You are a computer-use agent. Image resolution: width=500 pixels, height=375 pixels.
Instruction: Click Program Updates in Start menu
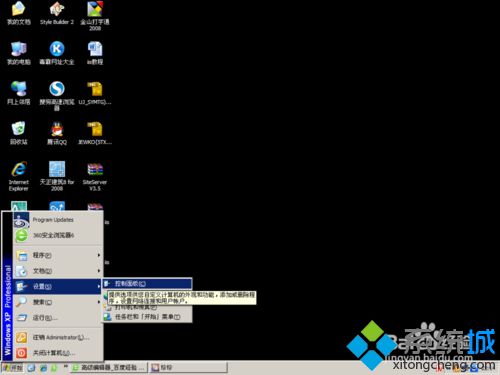(58, 220)
